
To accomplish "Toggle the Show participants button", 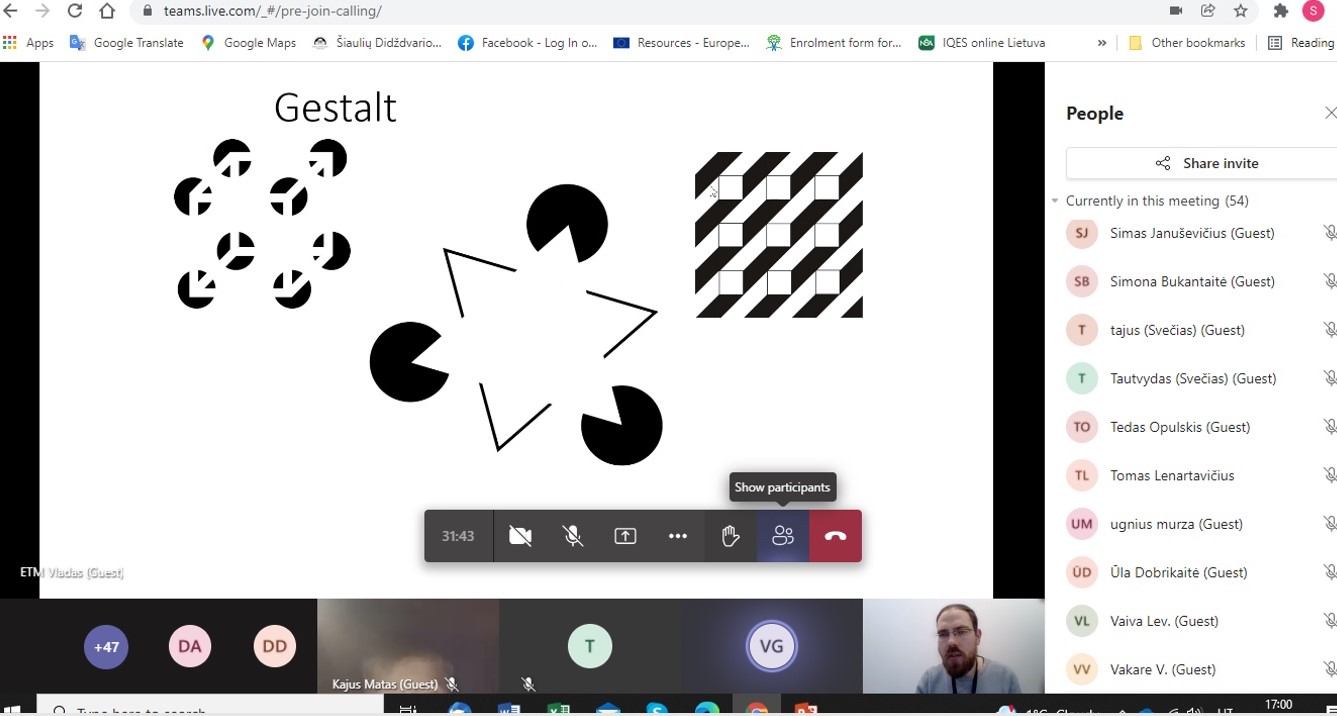I will (783, 536).
